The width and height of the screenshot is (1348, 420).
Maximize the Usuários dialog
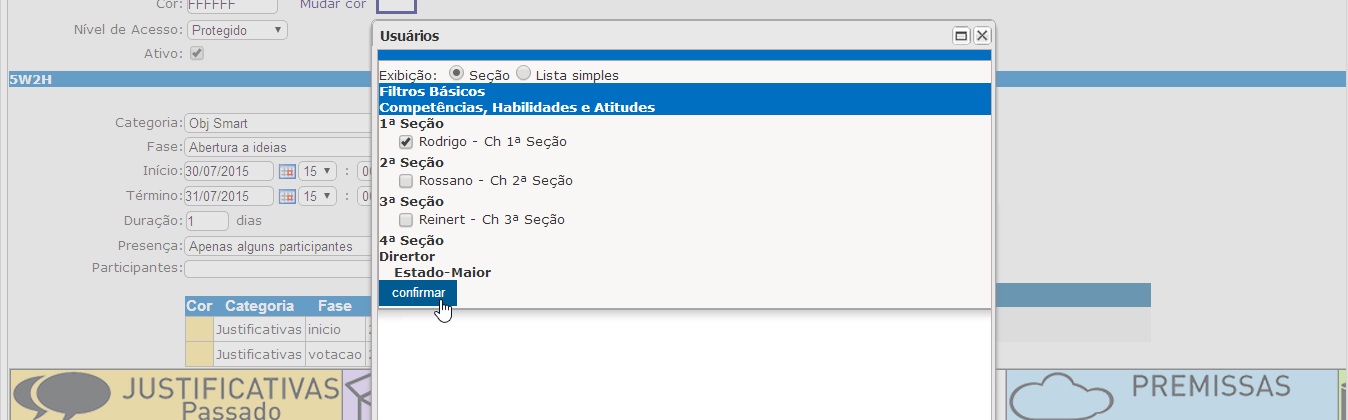[962, 35]
